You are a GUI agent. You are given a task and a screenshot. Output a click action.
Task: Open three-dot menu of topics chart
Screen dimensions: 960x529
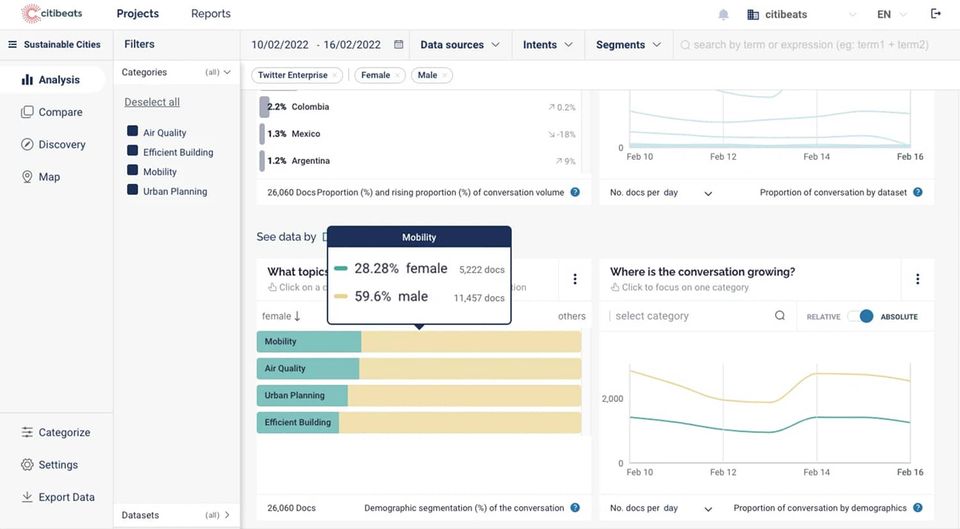[575, 279]
